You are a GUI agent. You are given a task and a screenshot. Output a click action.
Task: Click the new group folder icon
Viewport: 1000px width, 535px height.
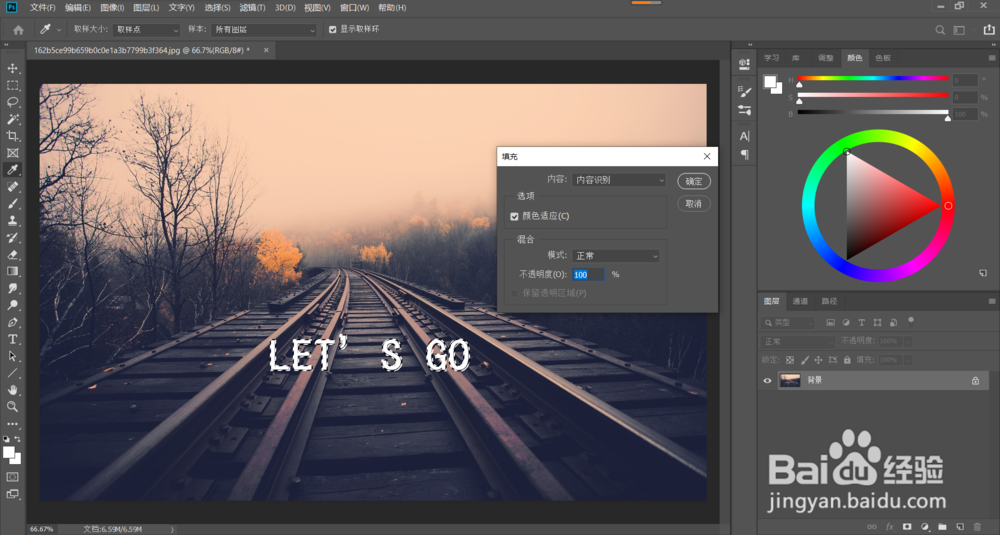tap(942, 527)
